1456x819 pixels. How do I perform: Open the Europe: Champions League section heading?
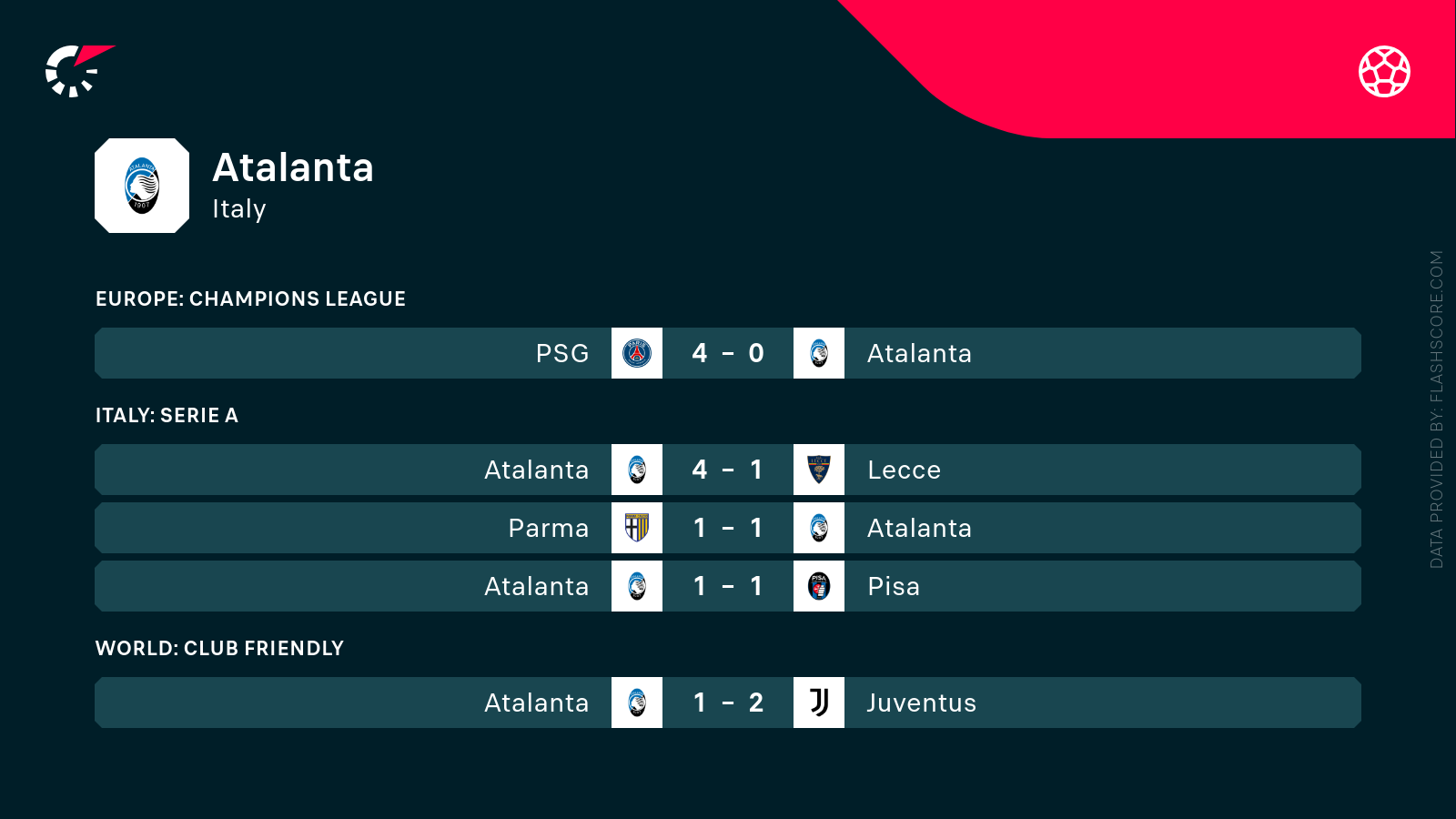point(250,298)
